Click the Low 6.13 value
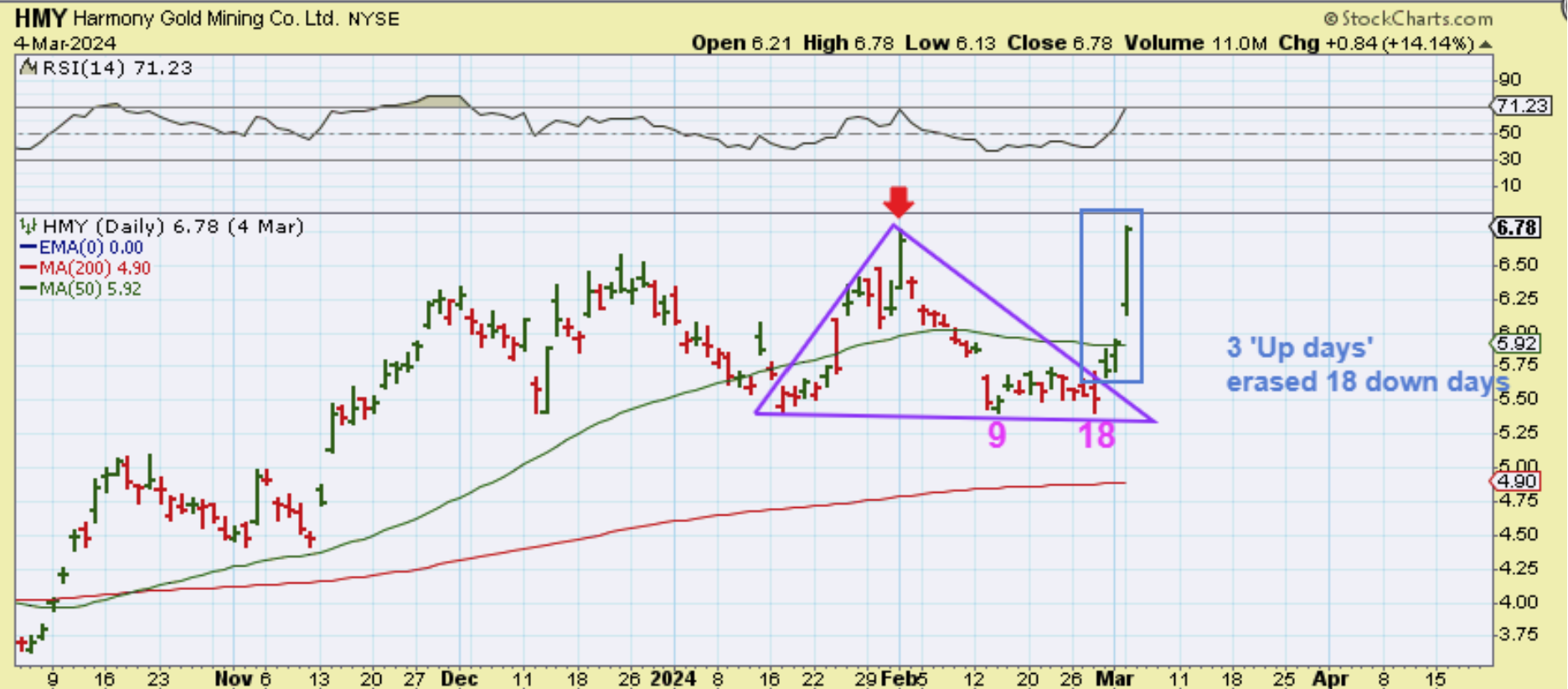Image resolution: width=1568 pixels, height=689 pixels. click(x=950, y=43)
